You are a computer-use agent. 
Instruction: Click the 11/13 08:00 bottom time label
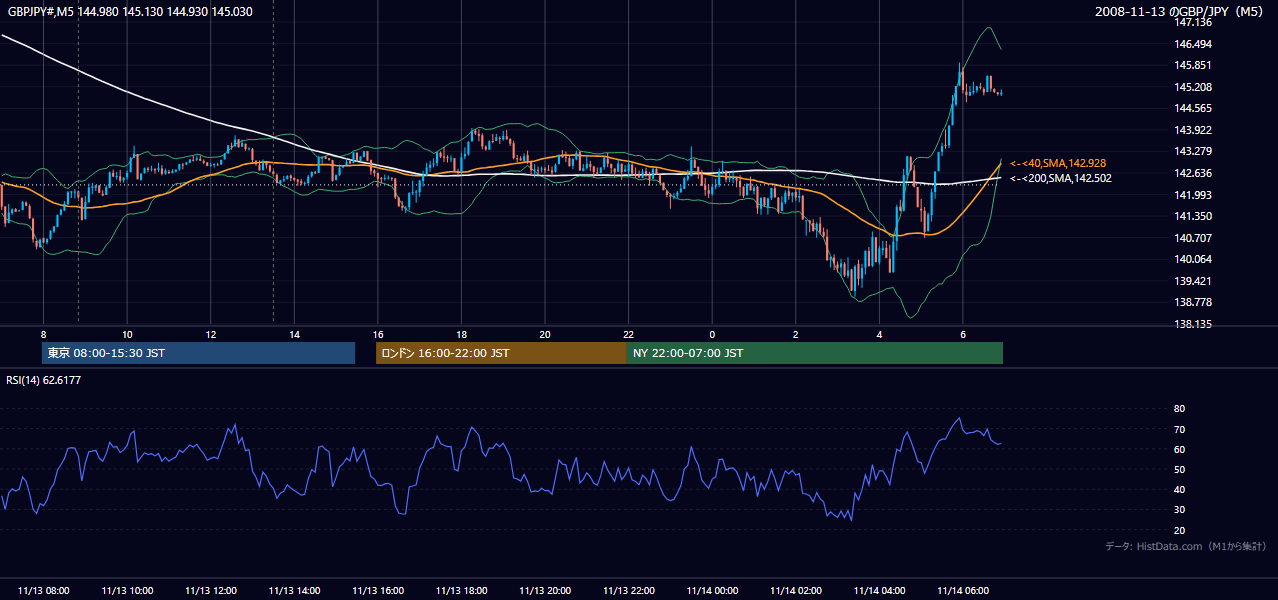tap(43, 590)
